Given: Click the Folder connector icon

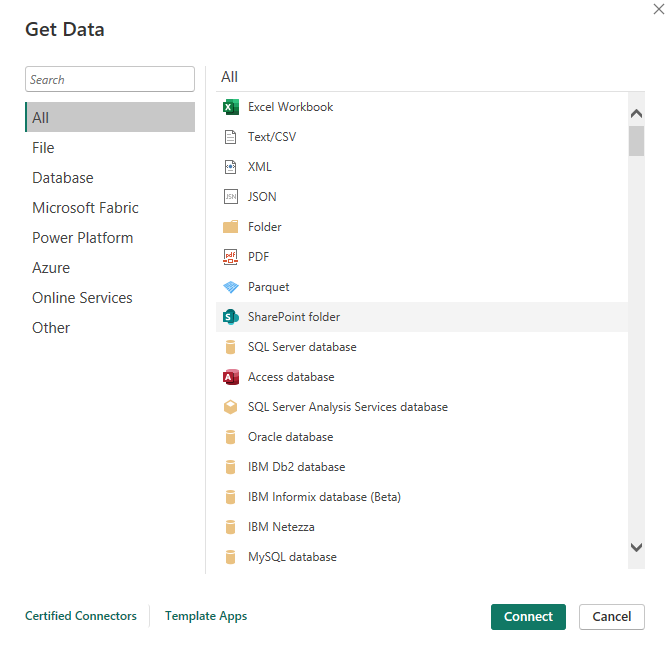Looking at the screenshot, I should (x=230, y=227).
